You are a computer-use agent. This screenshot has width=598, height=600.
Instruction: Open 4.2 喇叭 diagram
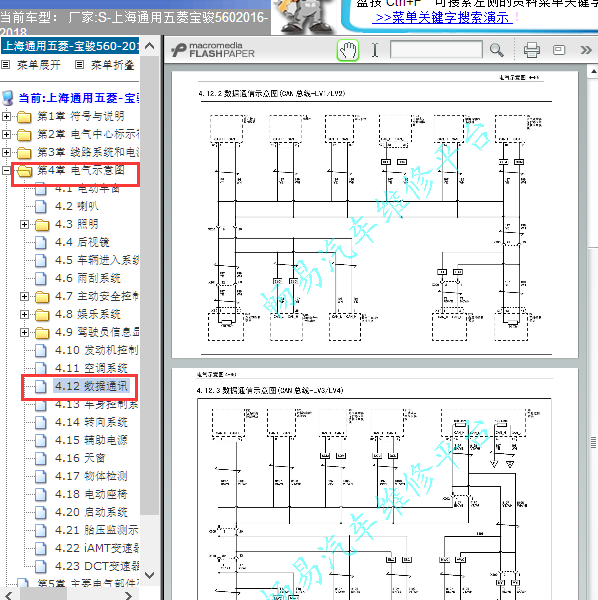77,206
